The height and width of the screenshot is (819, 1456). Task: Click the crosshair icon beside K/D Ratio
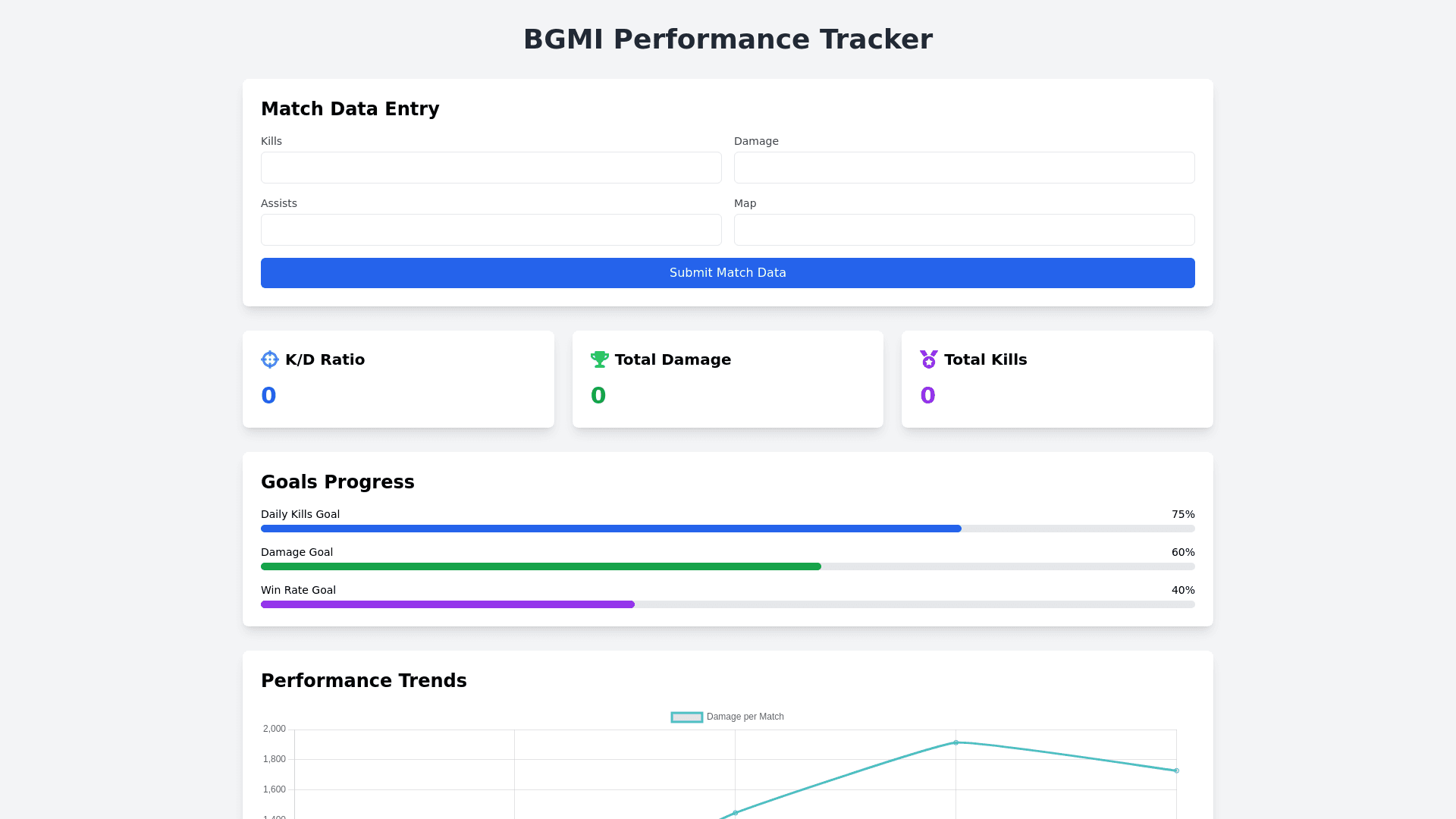tap(270, 359)
